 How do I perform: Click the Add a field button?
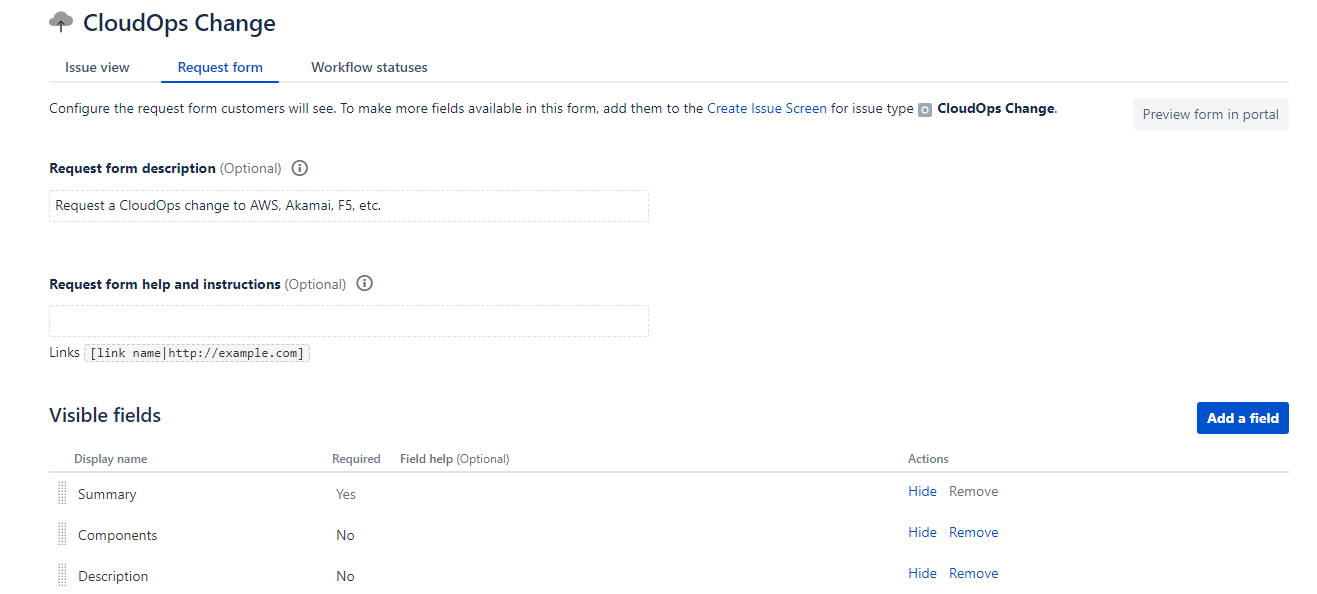tap(1242, 417)
